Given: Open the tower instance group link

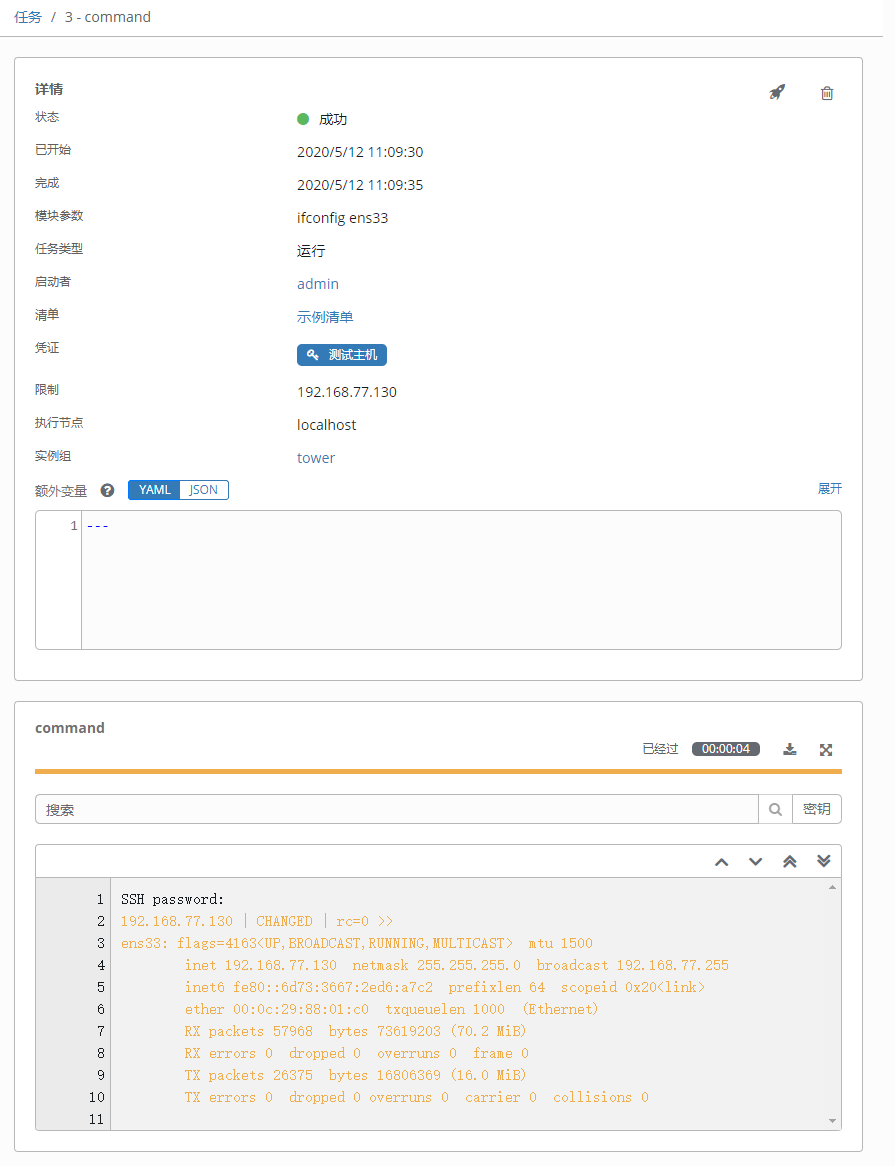Looking at the screenshot, I should pos(316,458).
